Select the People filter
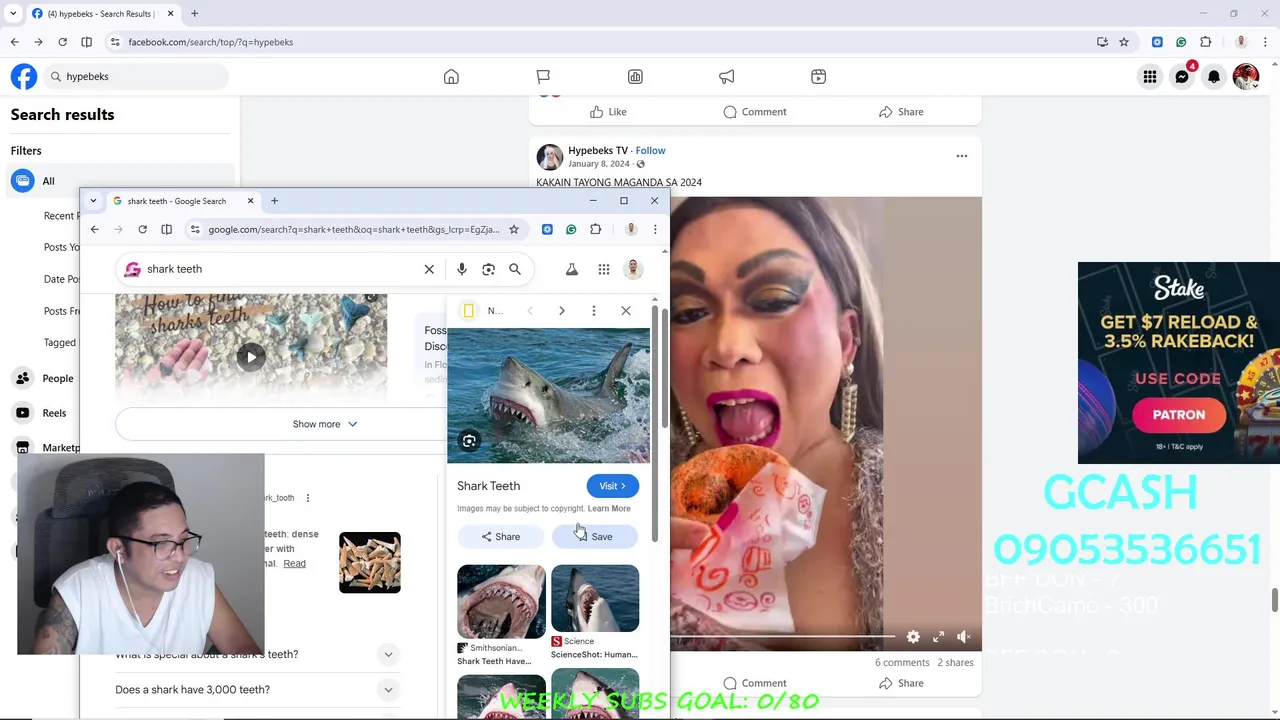The width and height of the screenshot is (1280, 720). click(120, 378)
